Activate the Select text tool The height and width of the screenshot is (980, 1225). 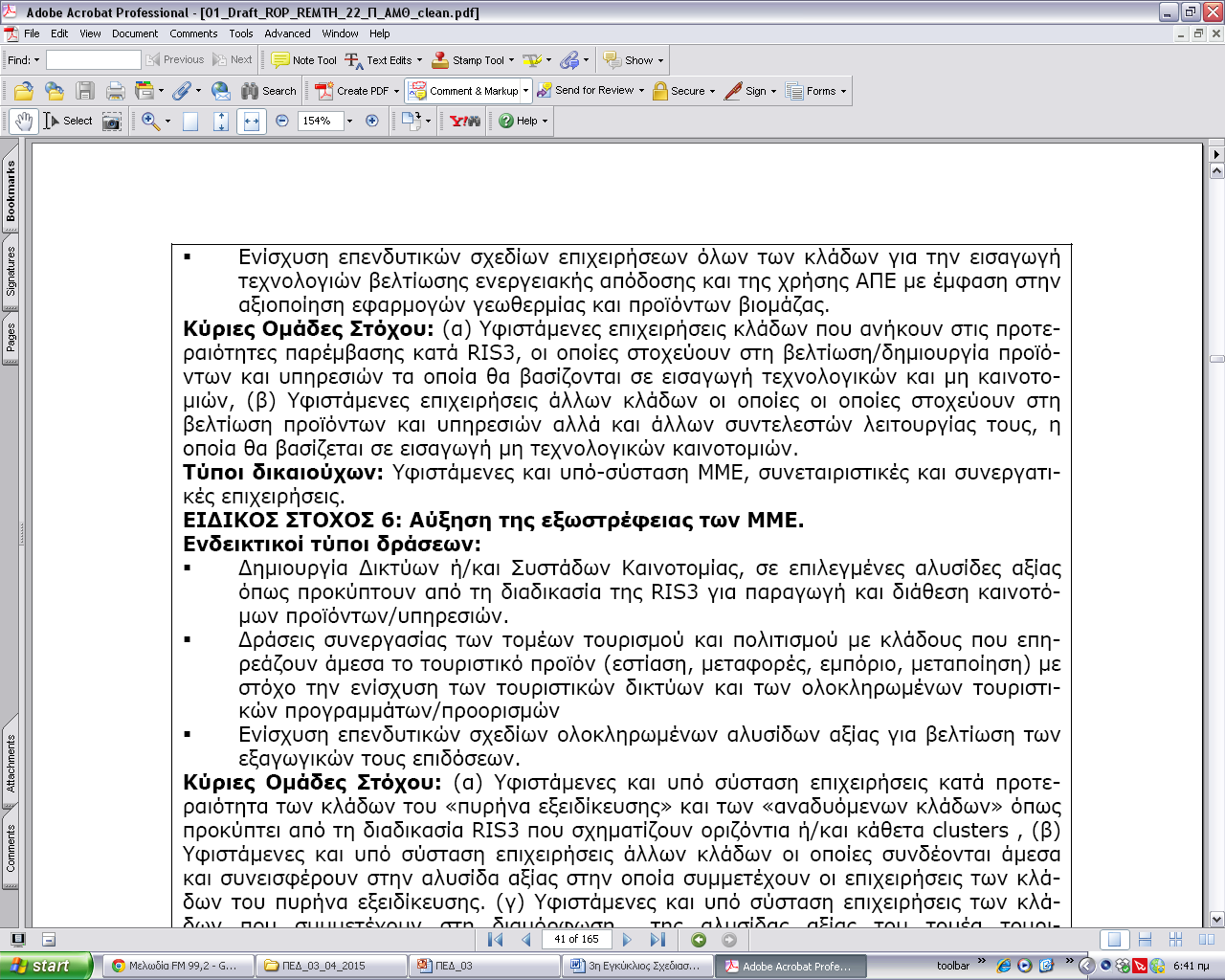pos(68,121)
